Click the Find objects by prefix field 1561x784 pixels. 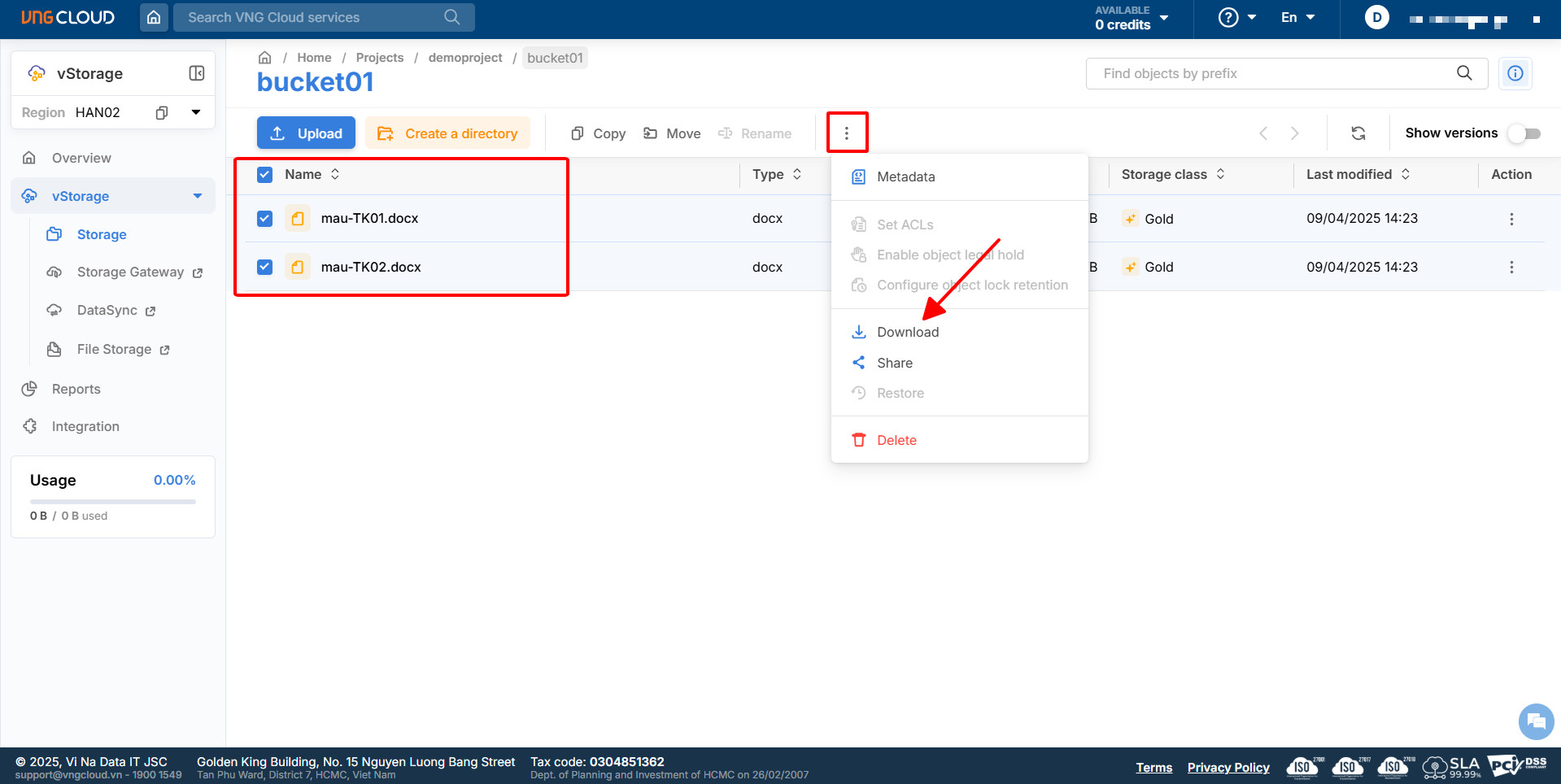click(1273, 73)
